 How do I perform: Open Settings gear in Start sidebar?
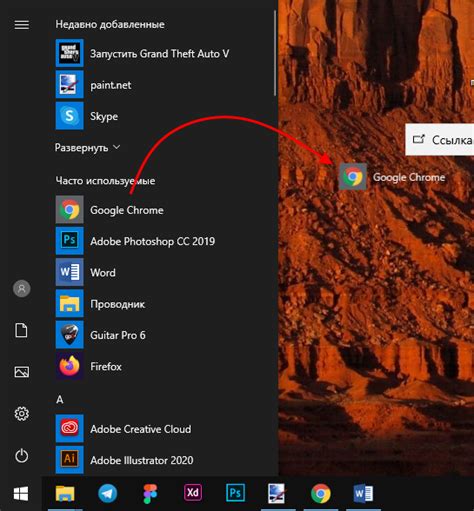coord(22,414)
